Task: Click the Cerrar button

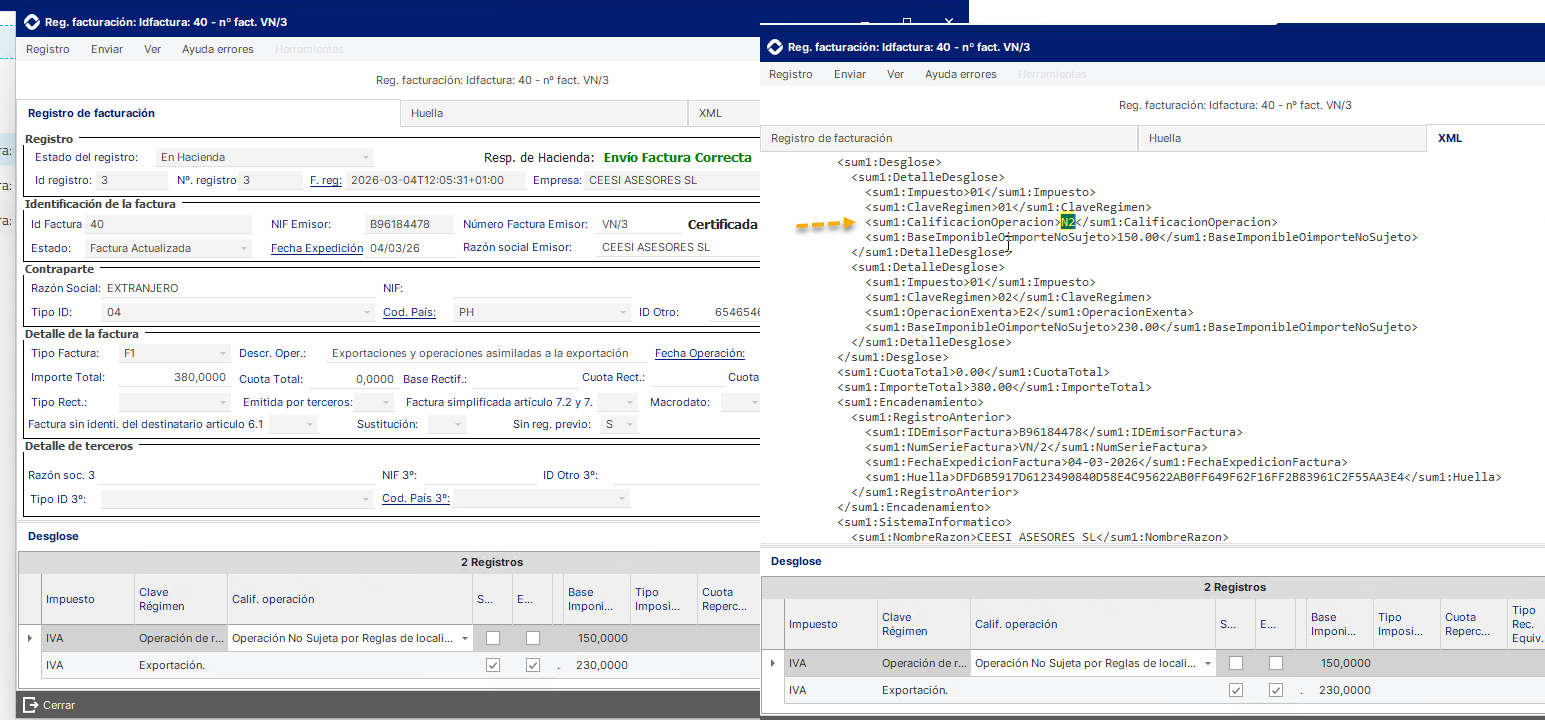Action: 50,705
